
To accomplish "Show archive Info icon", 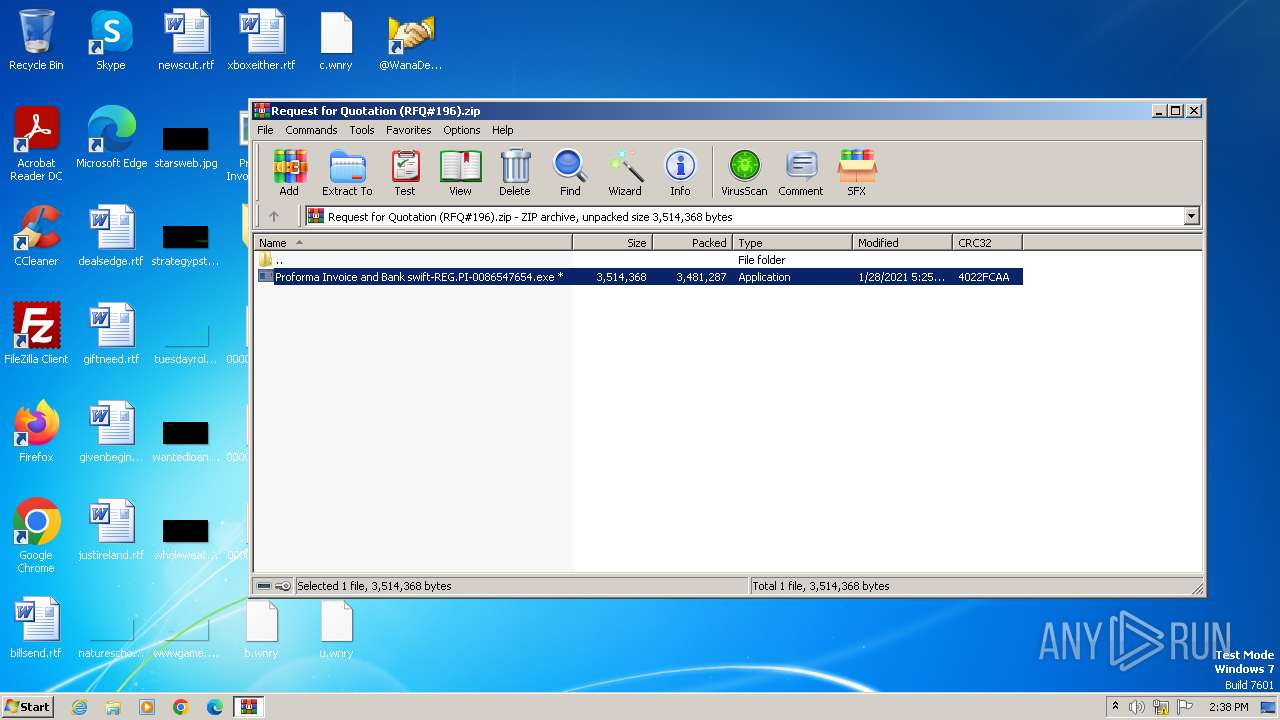I will (x=680, y=172).
